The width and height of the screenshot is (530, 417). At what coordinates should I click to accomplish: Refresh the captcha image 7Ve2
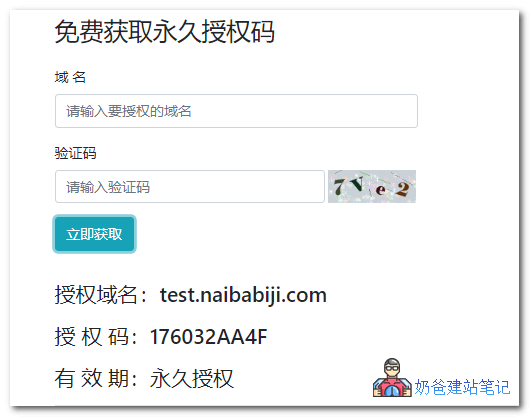click(372, 187)
